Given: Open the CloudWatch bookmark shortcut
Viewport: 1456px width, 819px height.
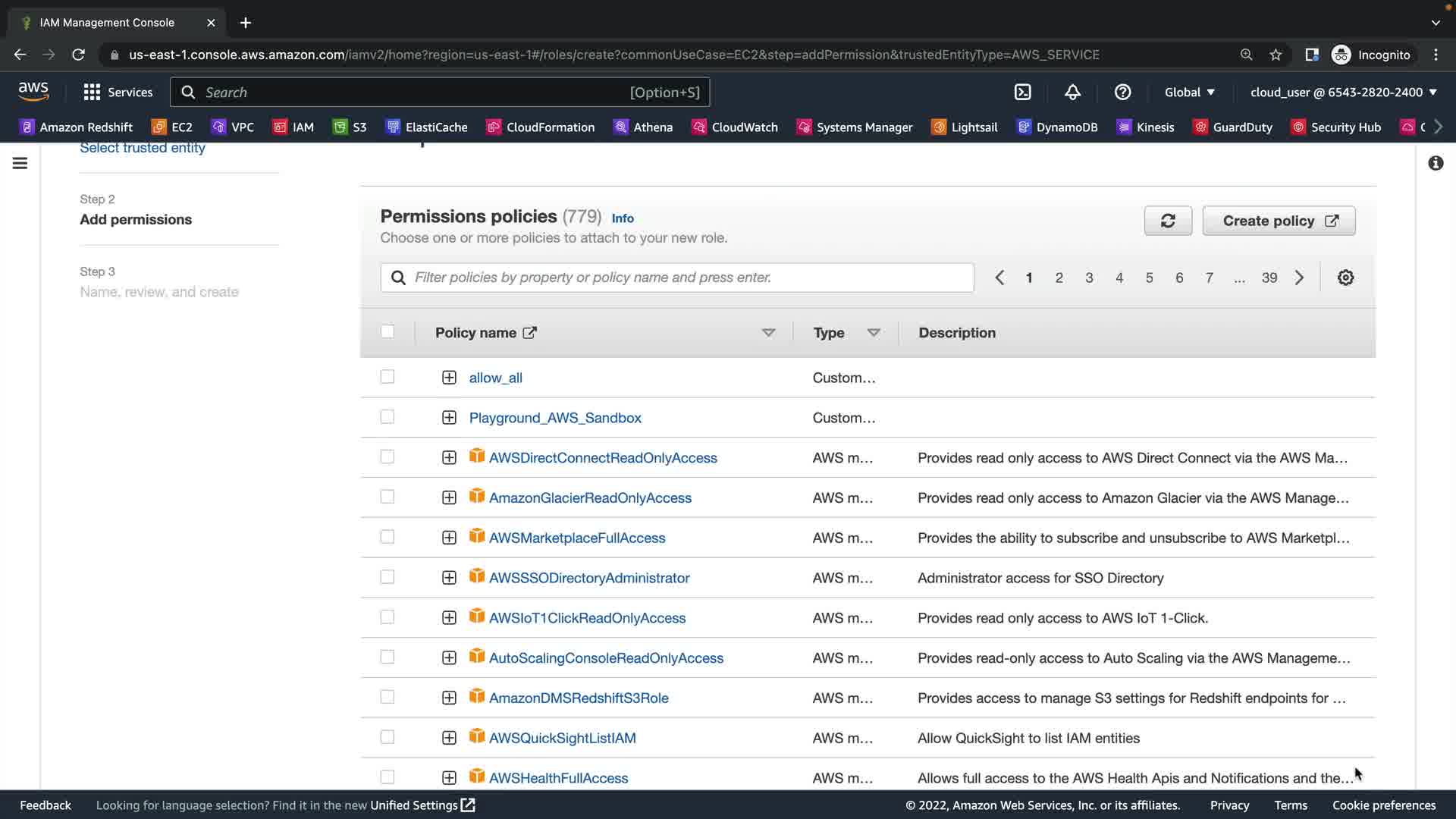Looking at the screenshot, I should (735, 127).
